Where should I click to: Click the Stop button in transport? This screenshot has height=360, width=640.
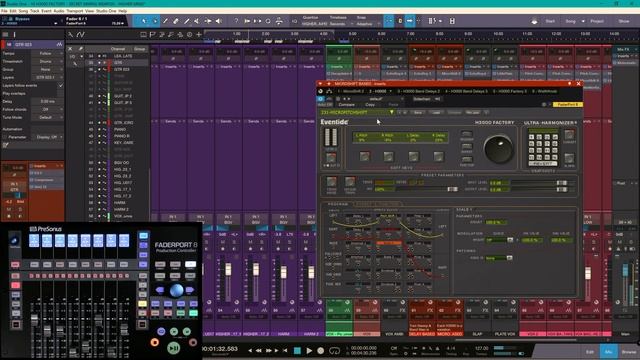pos(297,350)
